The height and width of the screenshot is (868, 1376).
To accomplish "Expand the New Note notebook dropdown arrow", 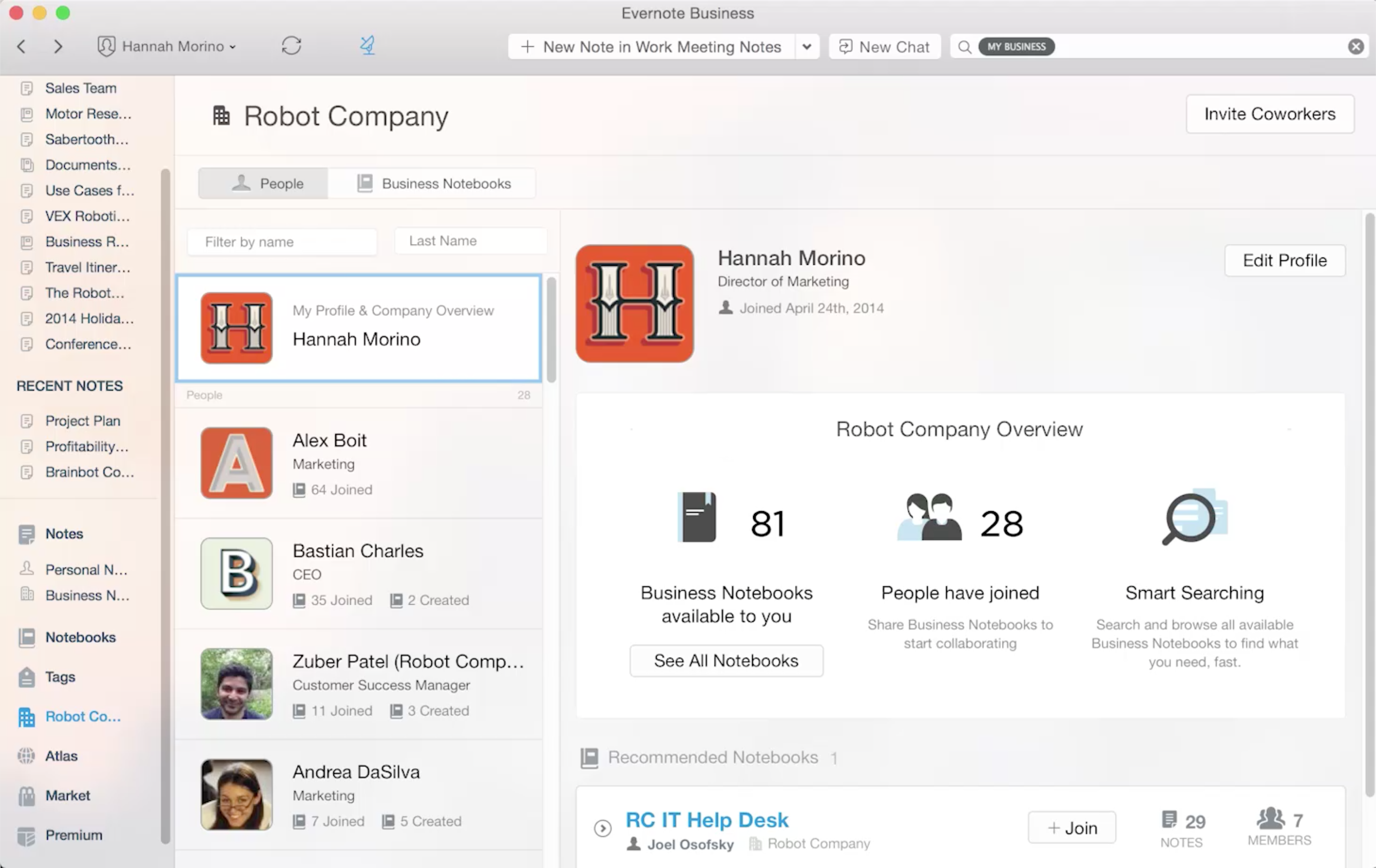I will pyautogui.click(x=807, y=46).
